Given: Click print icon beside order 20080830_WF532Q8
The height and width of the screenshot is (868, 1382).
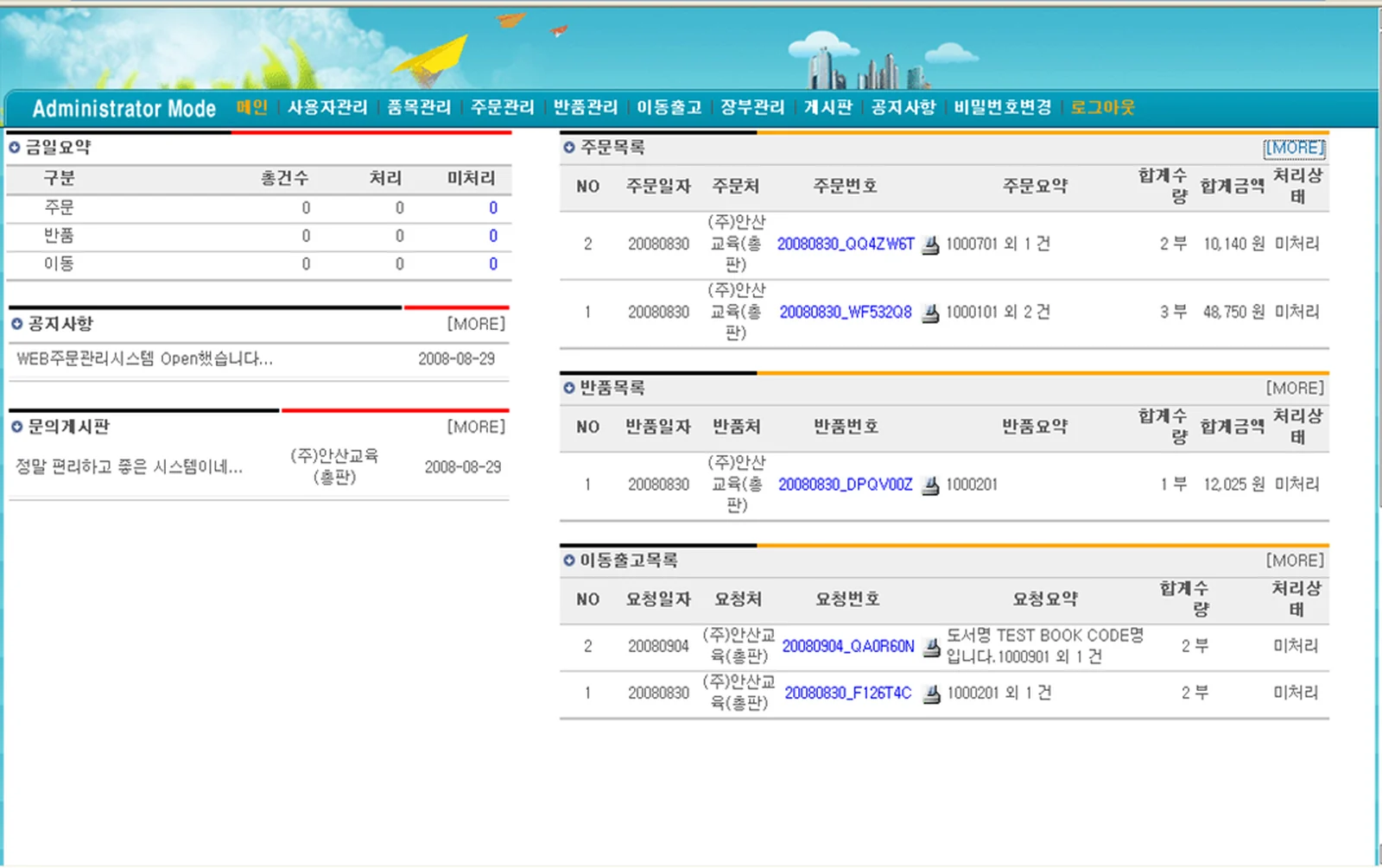Looking at the screenshot, I should click(930, 314).
